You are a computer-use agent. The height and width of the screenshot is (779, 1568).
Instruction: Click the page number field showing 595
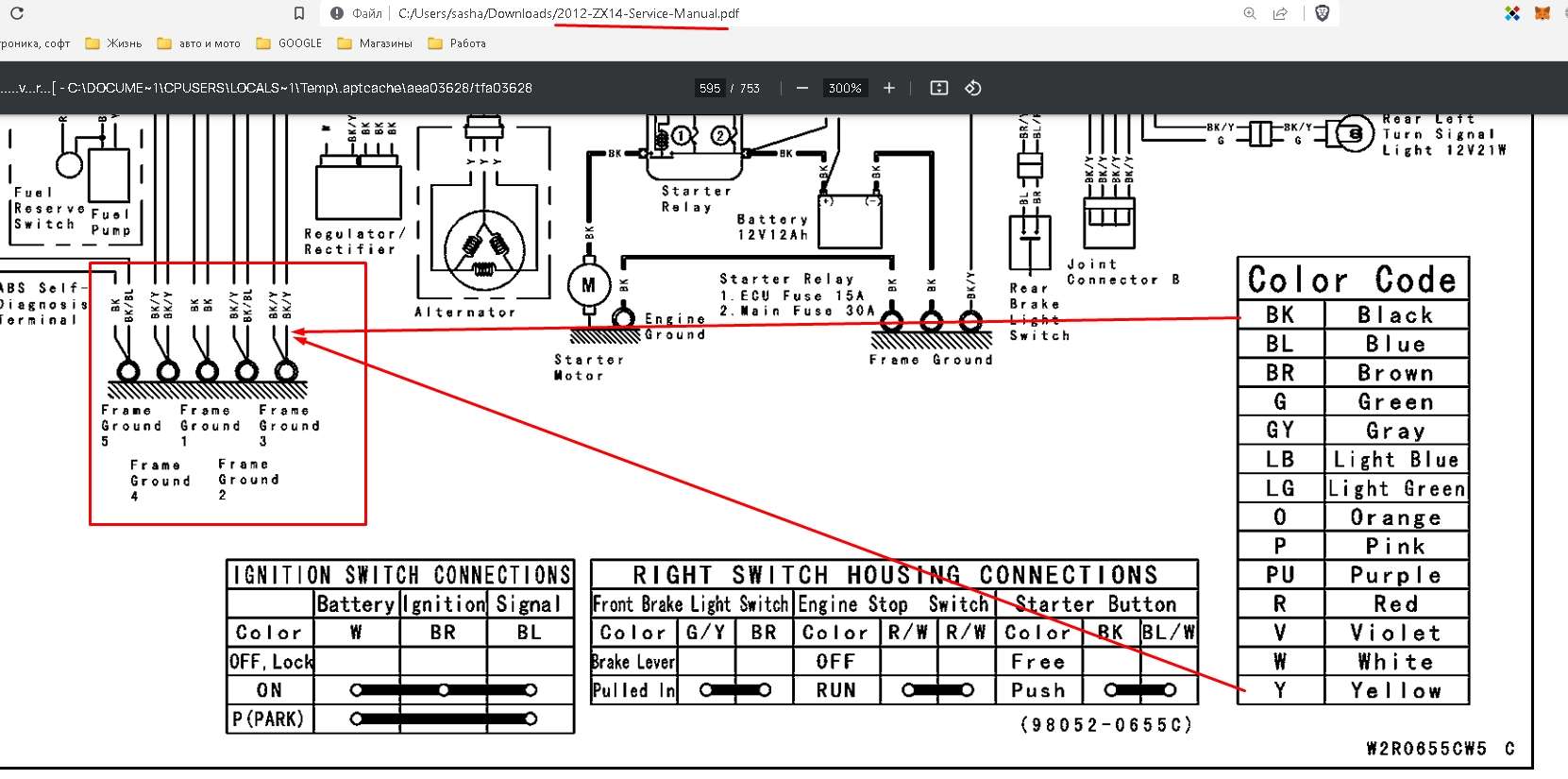(x=710, y=88)
